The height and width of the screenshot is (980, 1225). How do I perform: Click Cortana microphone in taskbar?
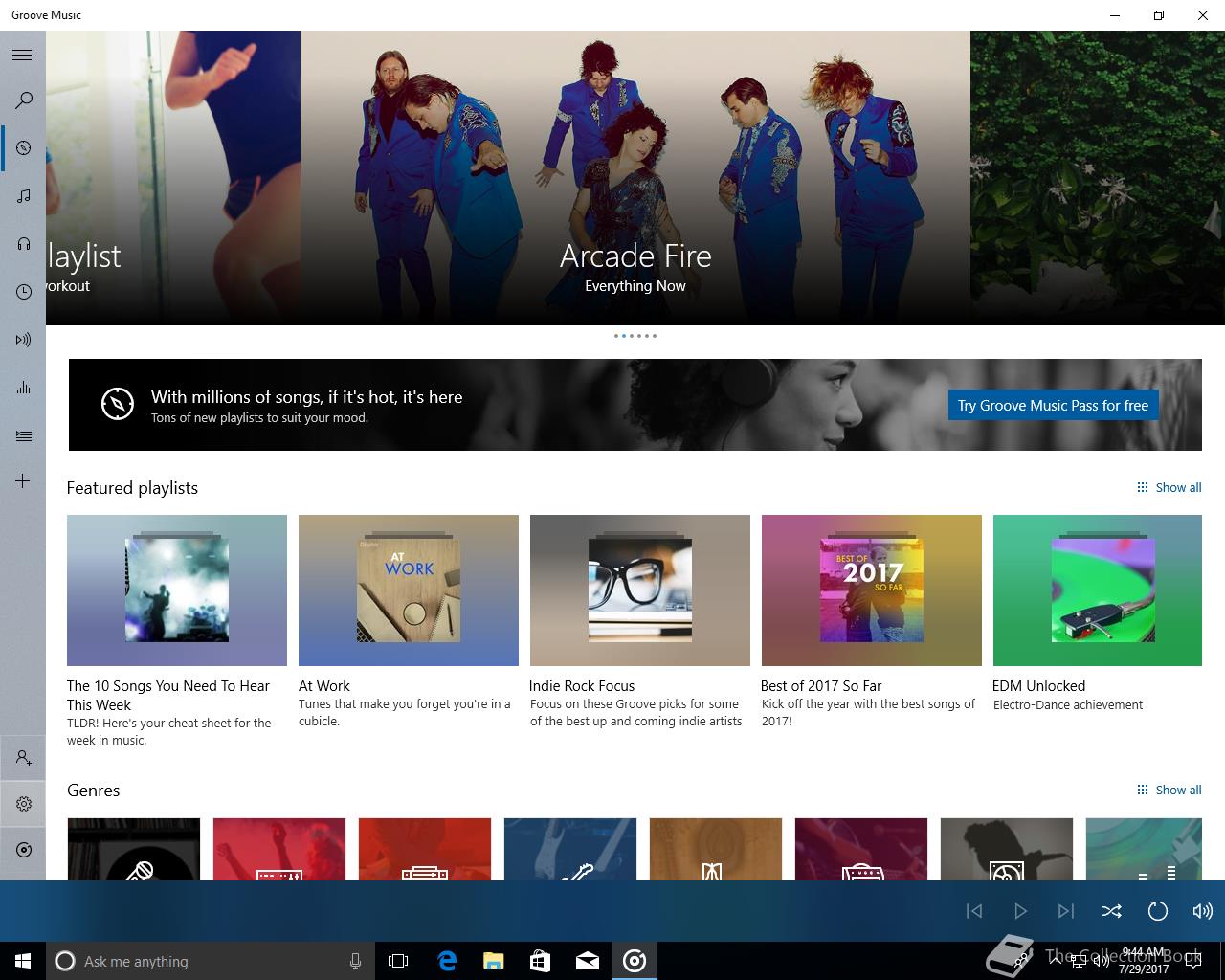coord(355,961)
